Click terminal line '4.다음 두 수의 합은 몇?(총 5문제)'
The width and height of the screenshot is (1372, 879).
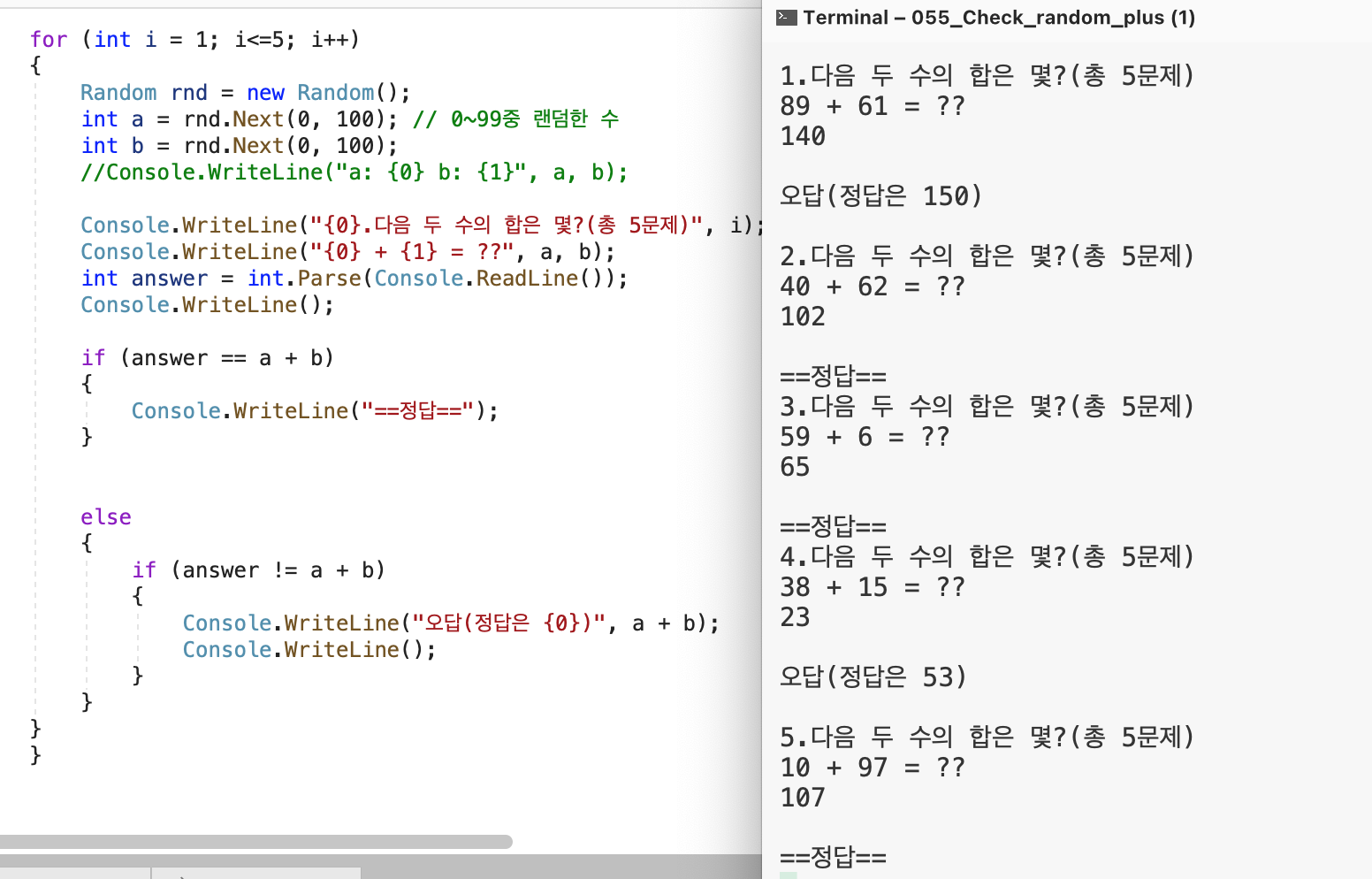coord(987,557)
